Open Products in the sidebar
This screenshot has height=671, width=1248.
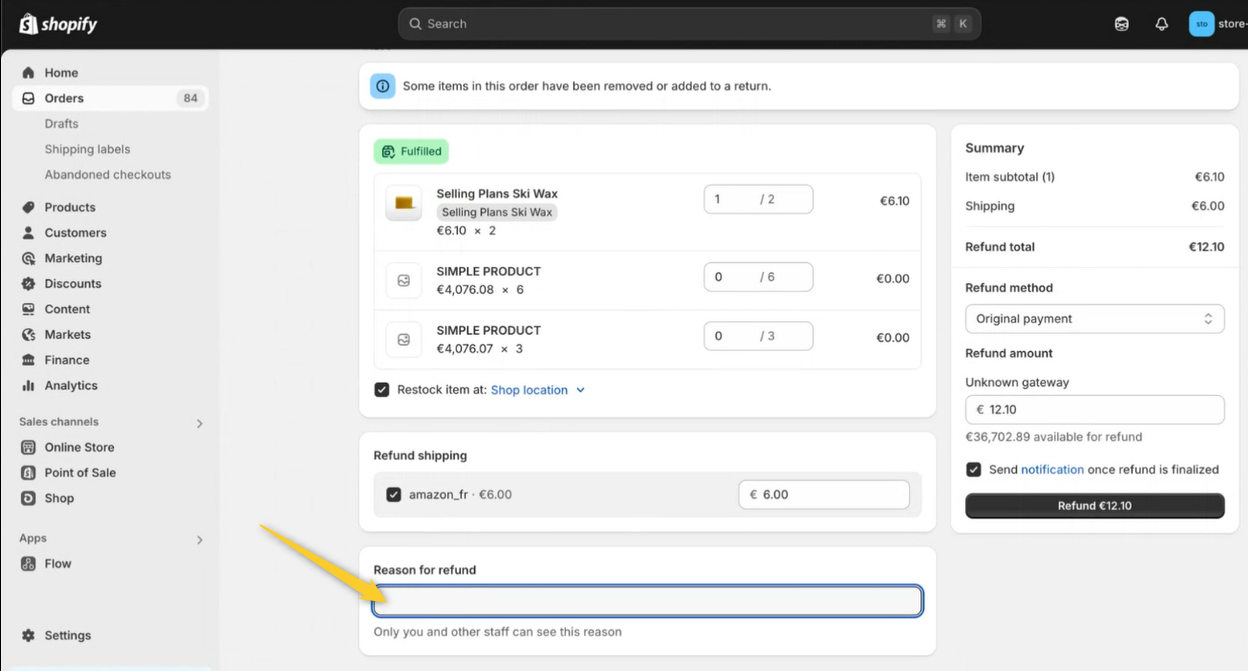point(70,208)
